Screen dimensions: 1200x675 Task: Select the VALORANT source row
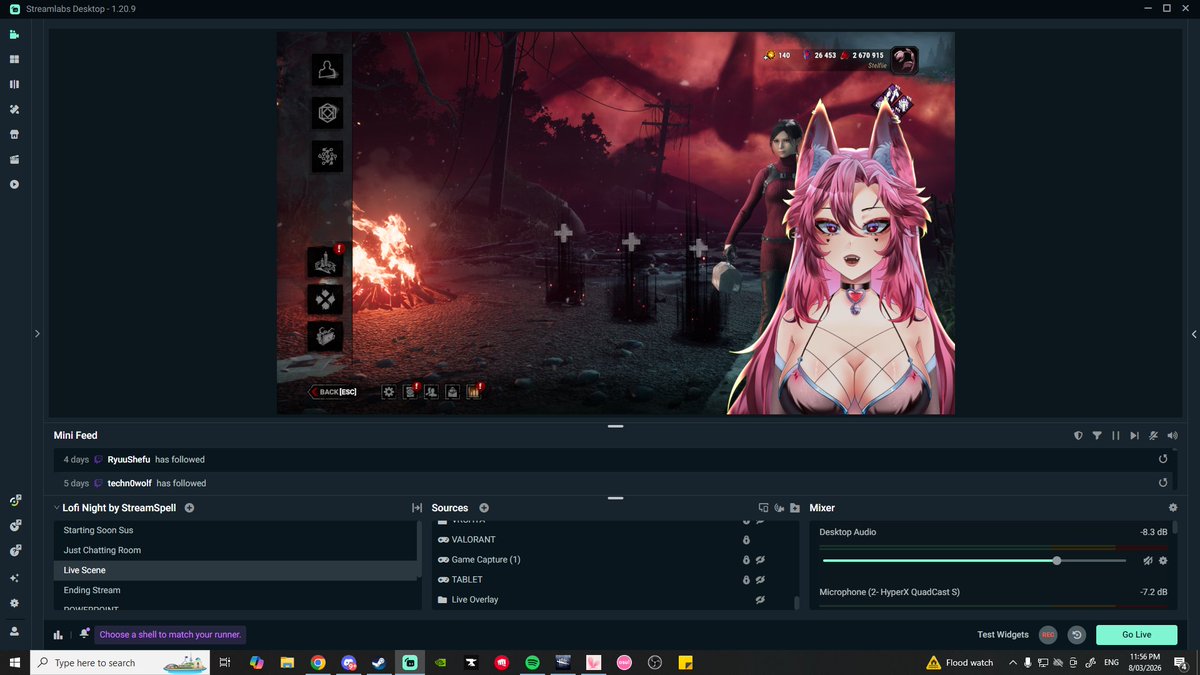tap(612, 540)
